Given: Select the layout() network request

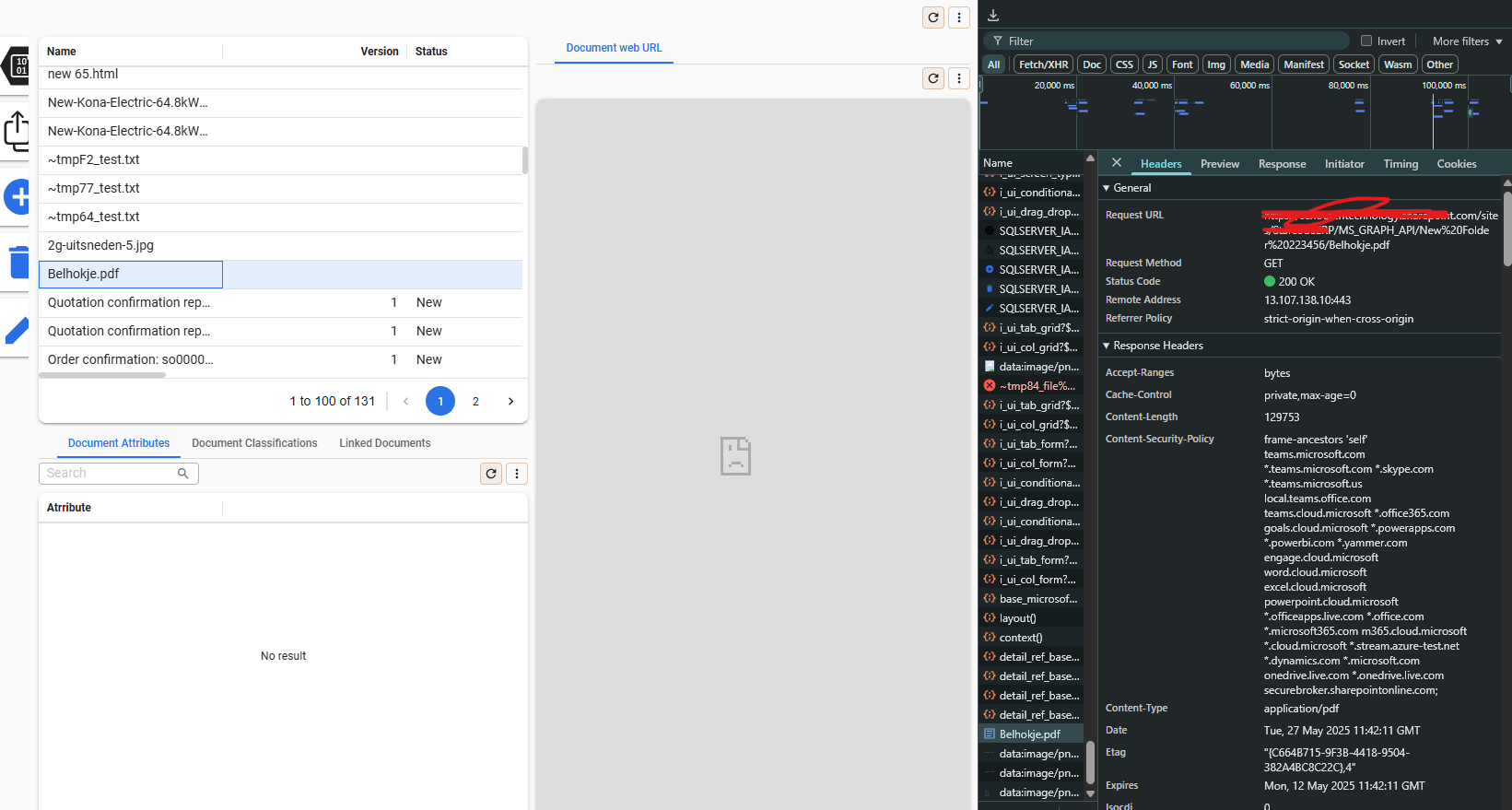Looking at the screenshot, I should click(x=1031, y=618).
